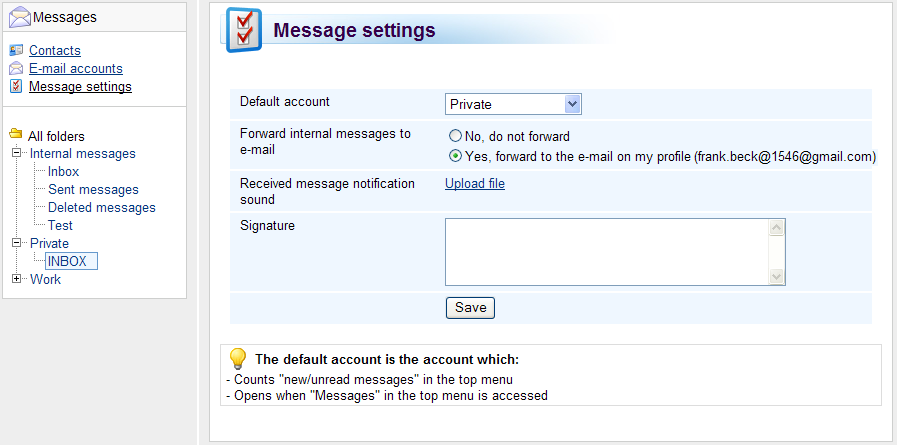Click the Signature scrollbar down arrow
The image size is (897, 445).
(776, 277)
